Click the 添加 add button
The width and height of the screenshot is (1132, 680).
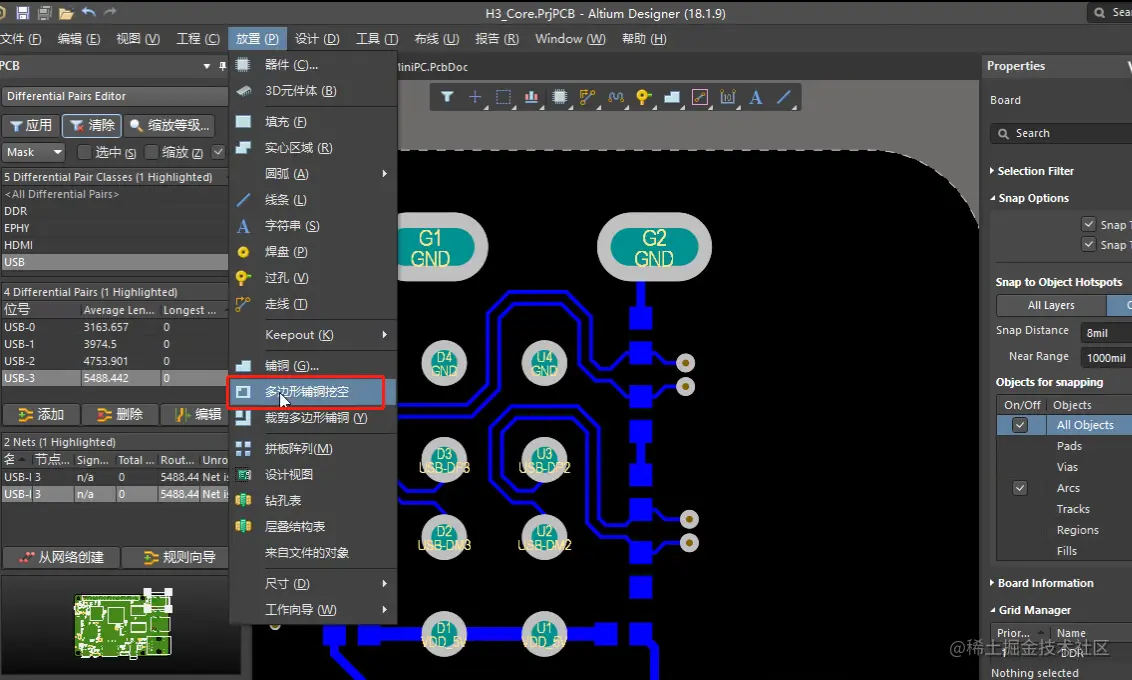click(40, 414)
